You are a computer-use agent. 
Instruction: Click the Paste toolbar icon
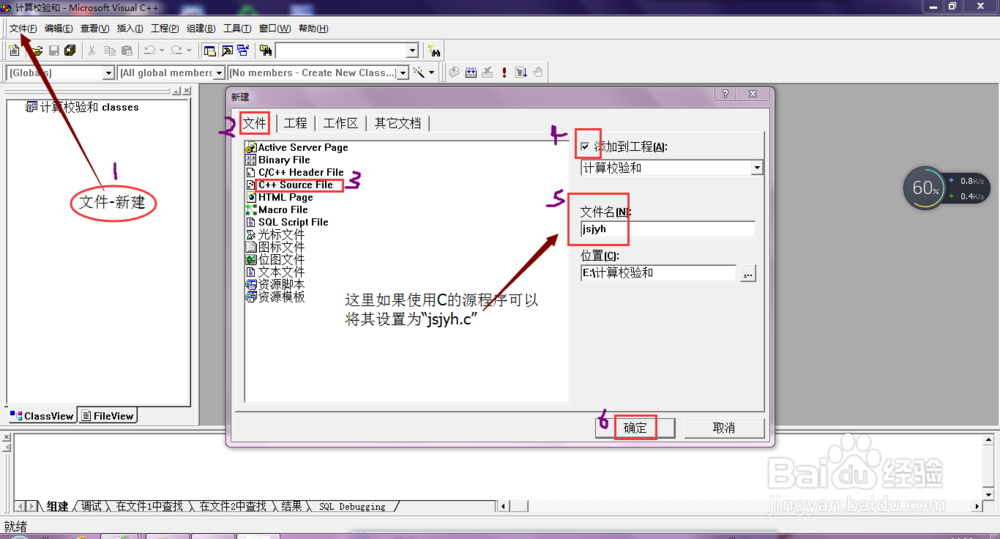pyautogui.click(x=127, y=50)
